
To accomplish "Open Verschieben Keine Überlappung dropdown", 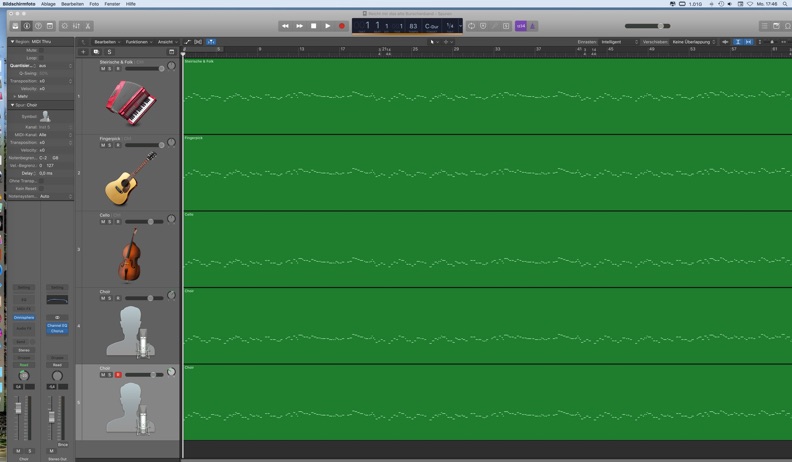I will click(694, 42).
